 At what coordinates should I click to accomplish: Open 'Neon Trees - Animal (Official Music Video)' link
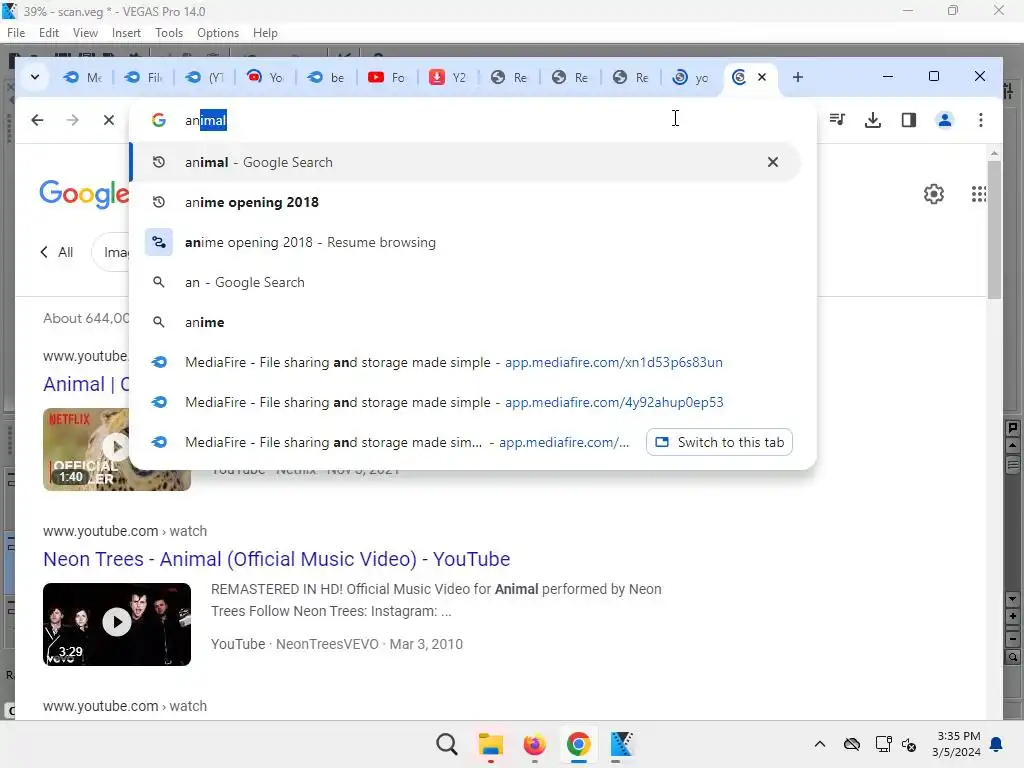click(x=276, y=559)
